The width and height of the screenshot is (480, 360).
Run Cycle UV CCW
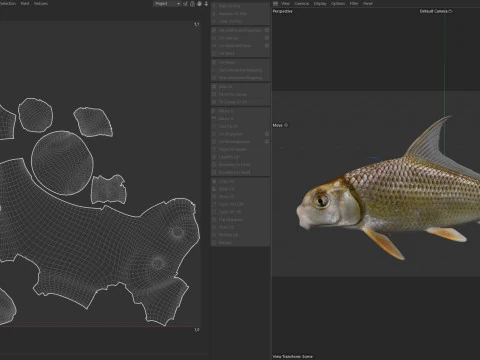tap(240, 204)
